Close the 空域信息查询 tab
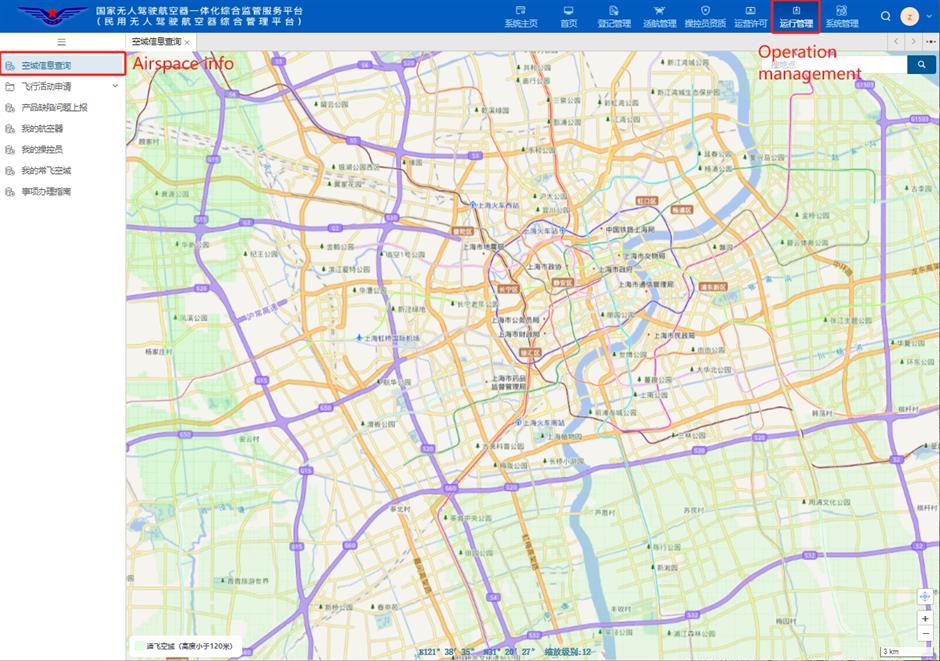The width and height of the screenshot is (940, 661). pos(187,42)
